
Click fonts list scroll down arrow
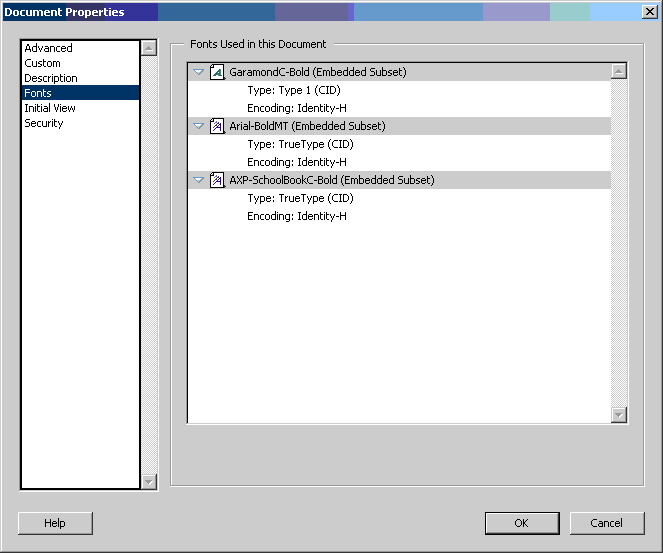coord(619,415)
